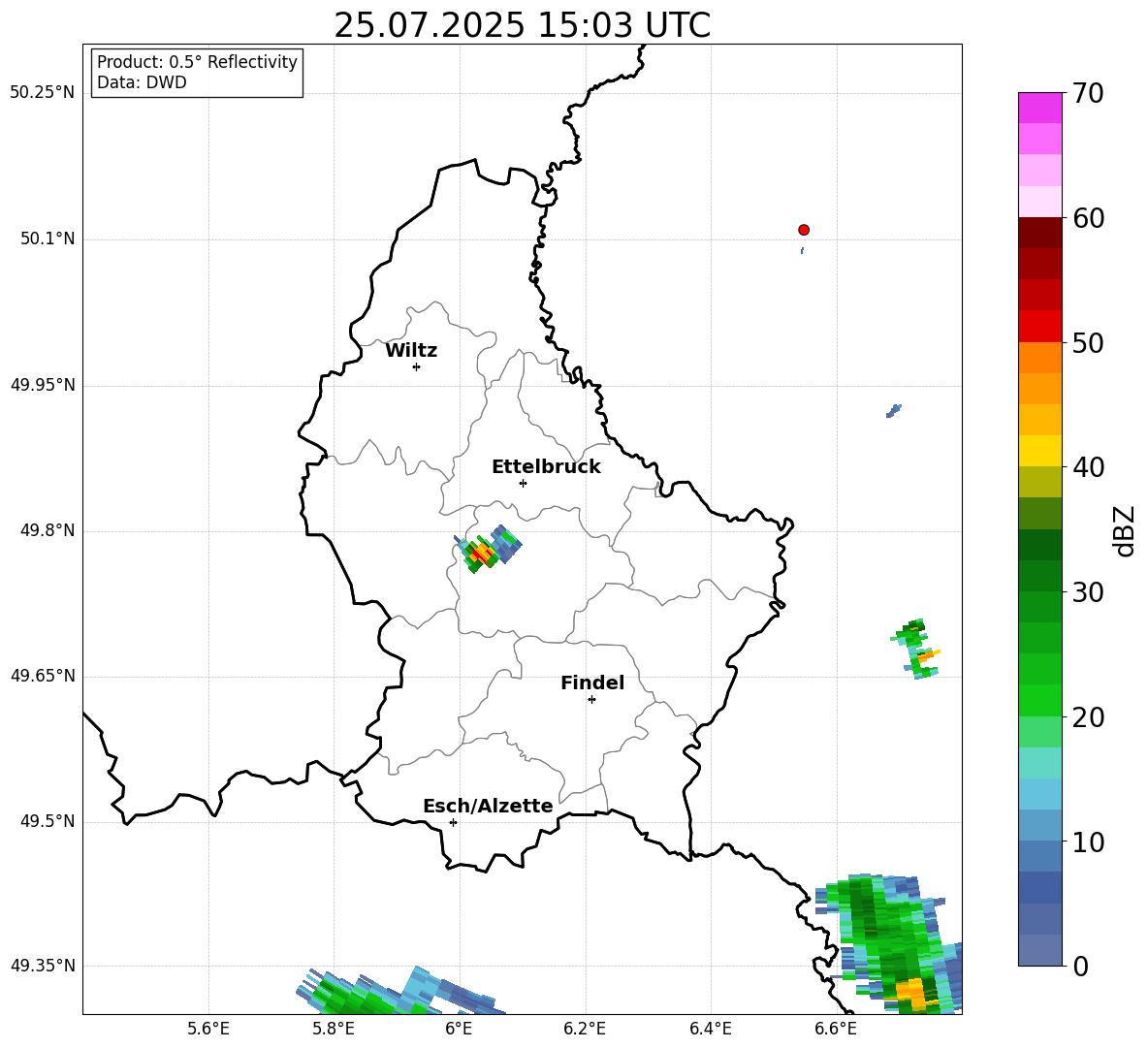
Task: Click the 49.5°N latitude label
Action: pyautogui.click(x=48, y=821)
